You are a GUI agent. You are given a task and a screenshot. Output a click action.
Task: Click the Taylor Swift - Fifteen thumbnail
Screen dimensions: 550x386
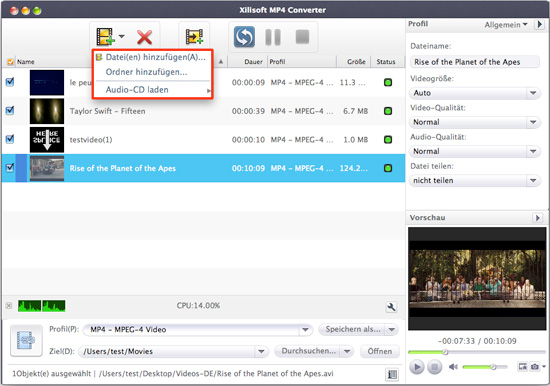click(47, 111)
